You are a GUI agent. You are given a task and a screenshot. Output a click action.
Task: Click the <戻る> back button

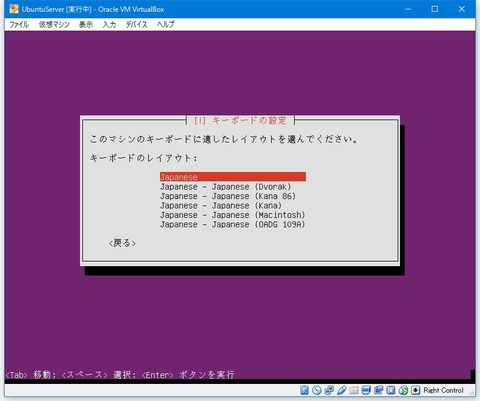click(x=122, y=243)
